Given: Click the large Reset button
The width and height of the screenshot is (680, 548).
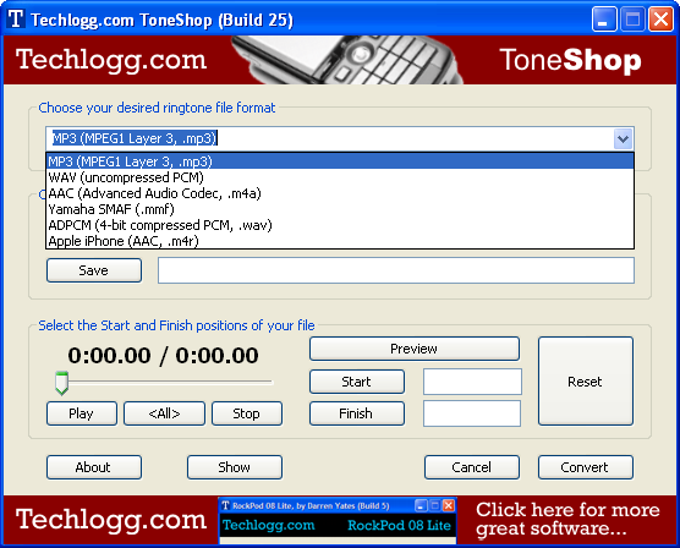Looking at the screenshot, I should click(585, 382).
